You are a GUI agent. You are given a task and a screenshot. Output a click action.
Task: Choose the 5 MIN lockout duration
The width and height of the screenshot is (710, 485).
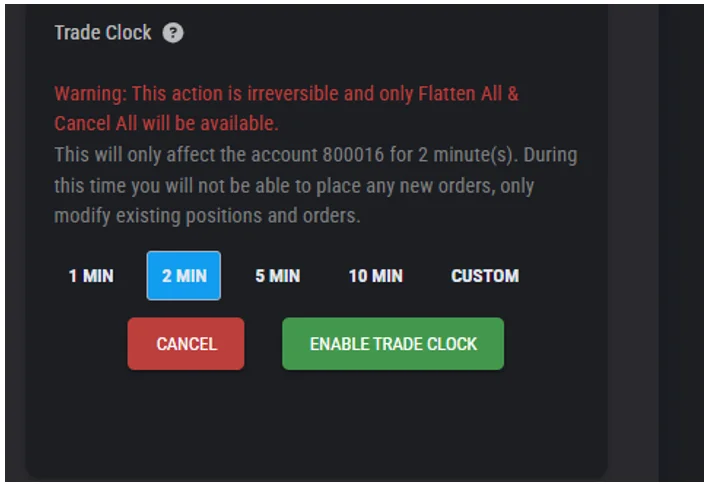coord(277,276)
